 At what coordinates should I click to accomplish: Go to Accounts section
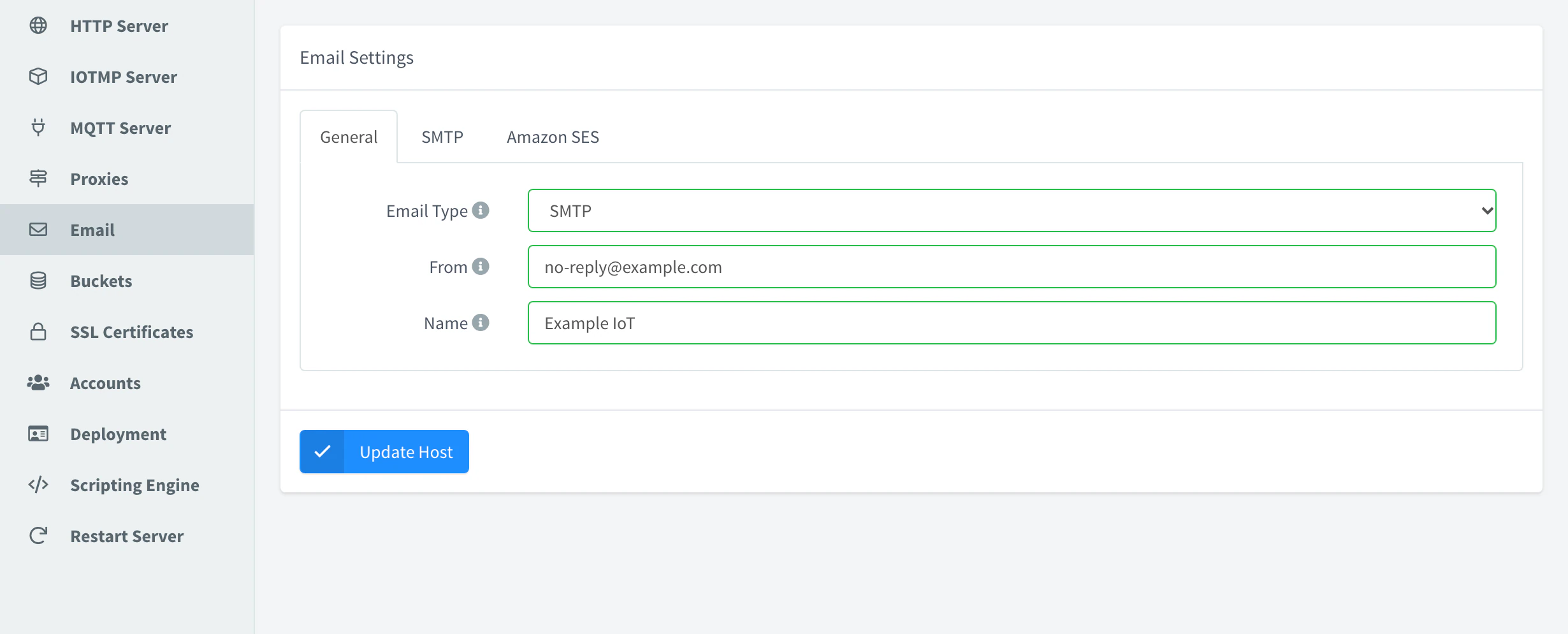[127, 383]
